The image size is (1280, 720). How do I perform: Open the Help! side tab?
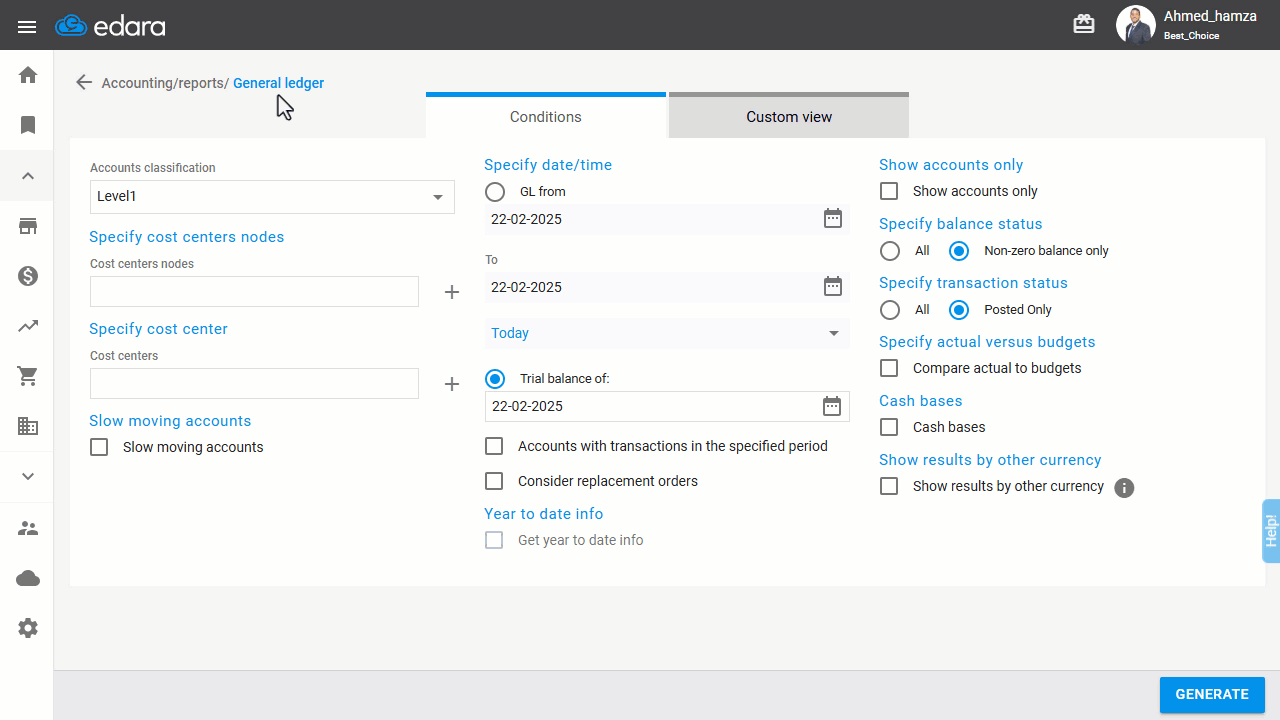(x=1271, y=530)
